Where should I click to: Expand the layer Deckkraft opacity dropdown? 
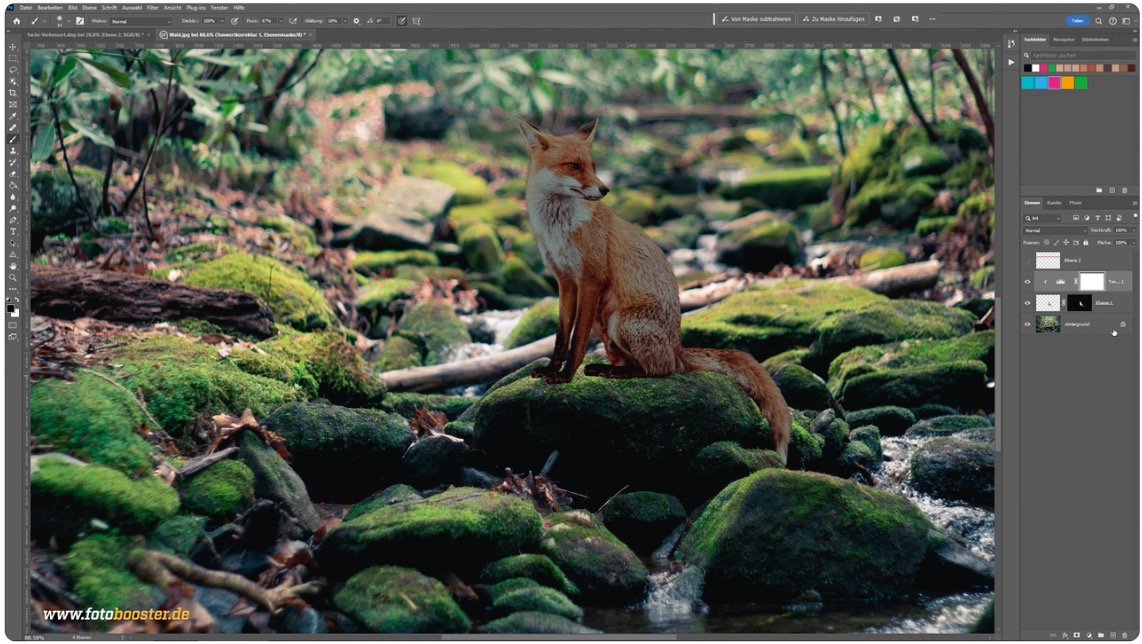point(1132,230)
